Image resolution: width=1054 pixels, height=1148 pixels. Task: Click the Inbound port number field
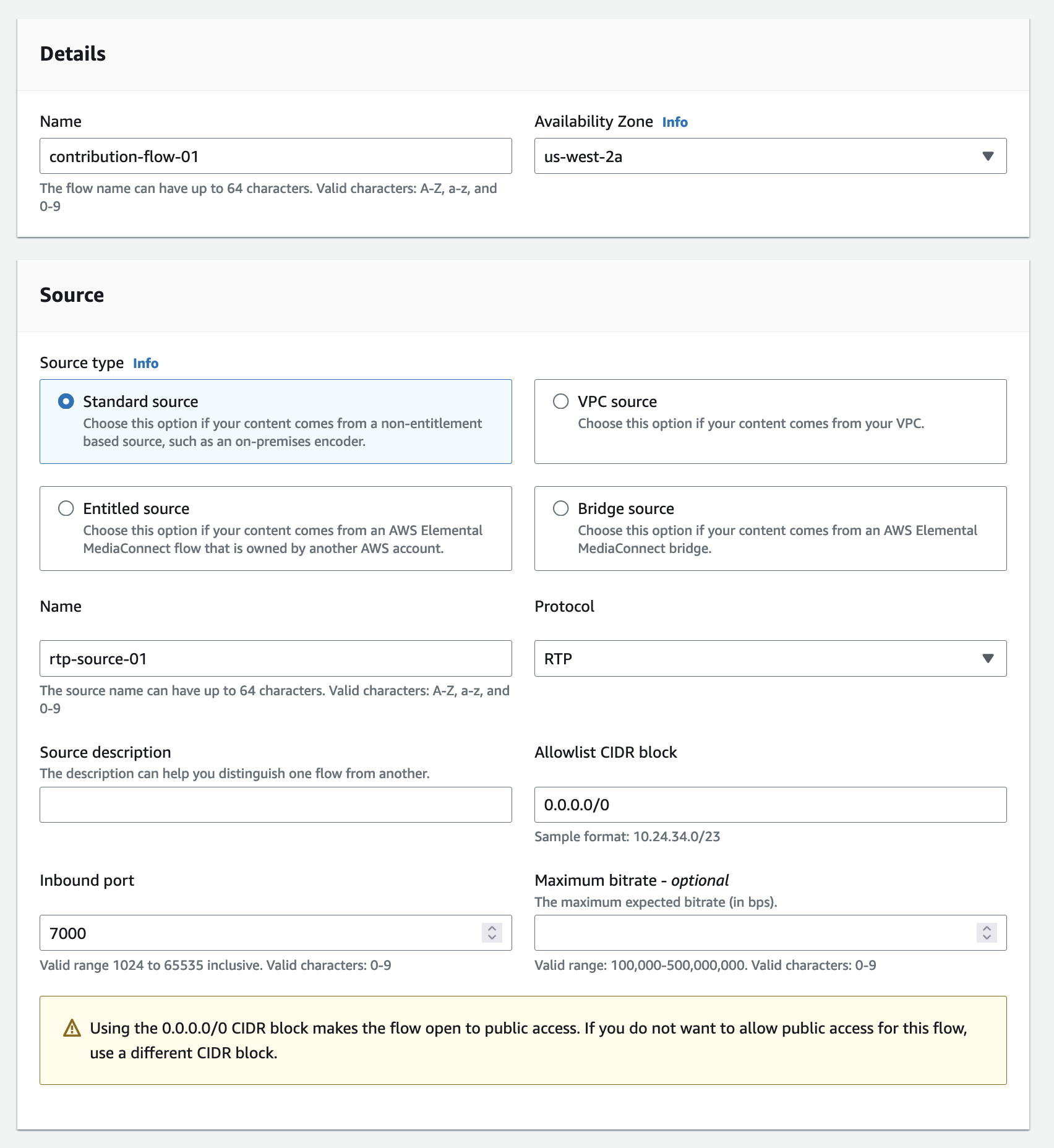260,933
